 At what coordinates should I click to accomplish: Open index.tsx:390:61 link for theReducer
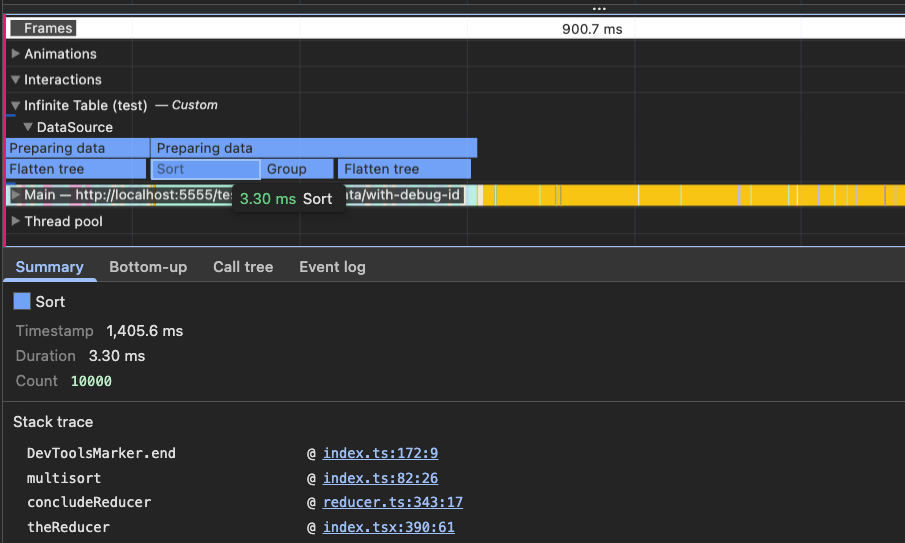click(388, 527)
